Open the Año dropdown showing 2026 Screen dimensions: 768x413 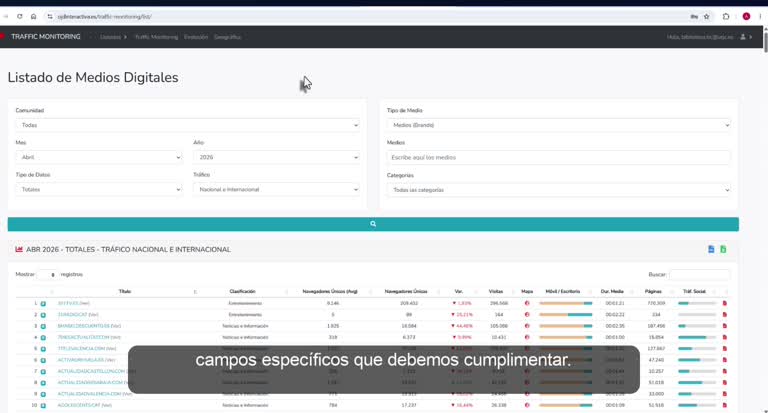click(x=276, y=157)
